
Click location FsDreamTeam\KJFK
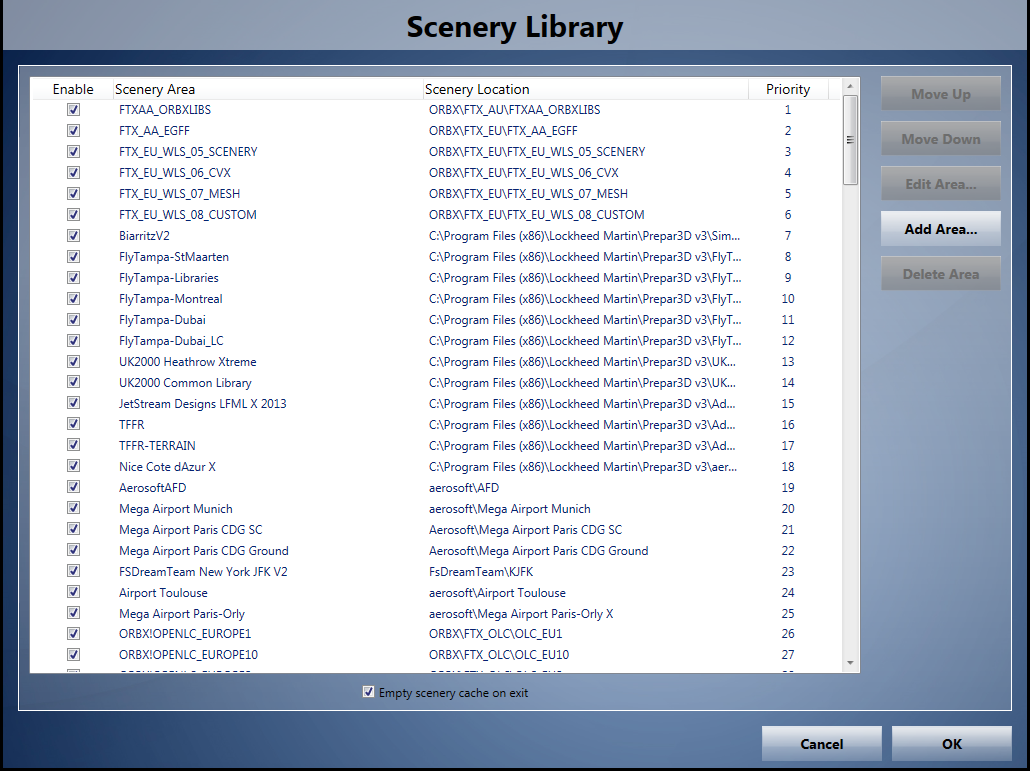481,572
